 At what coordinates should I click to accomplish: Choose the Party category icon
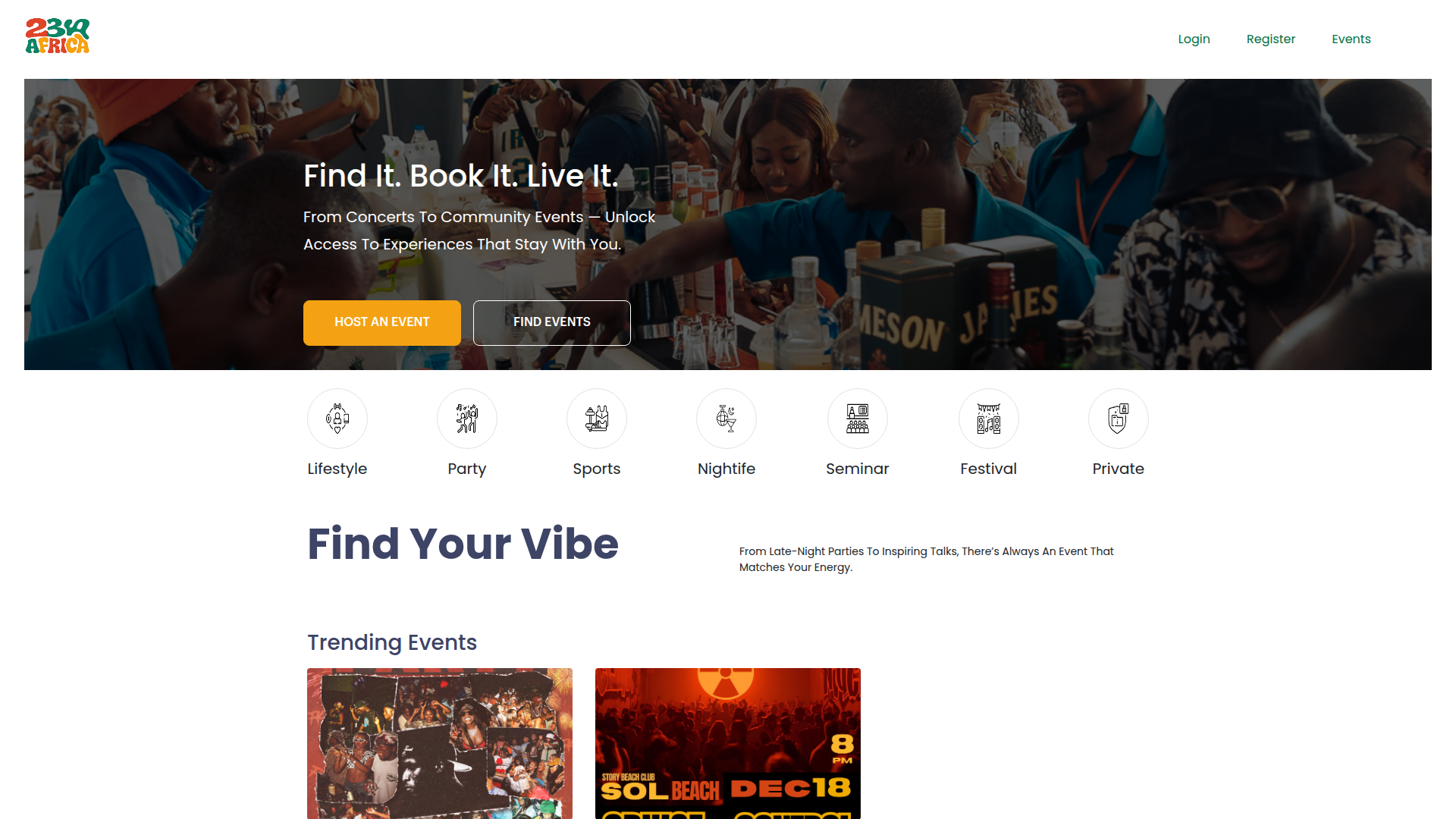467,419
